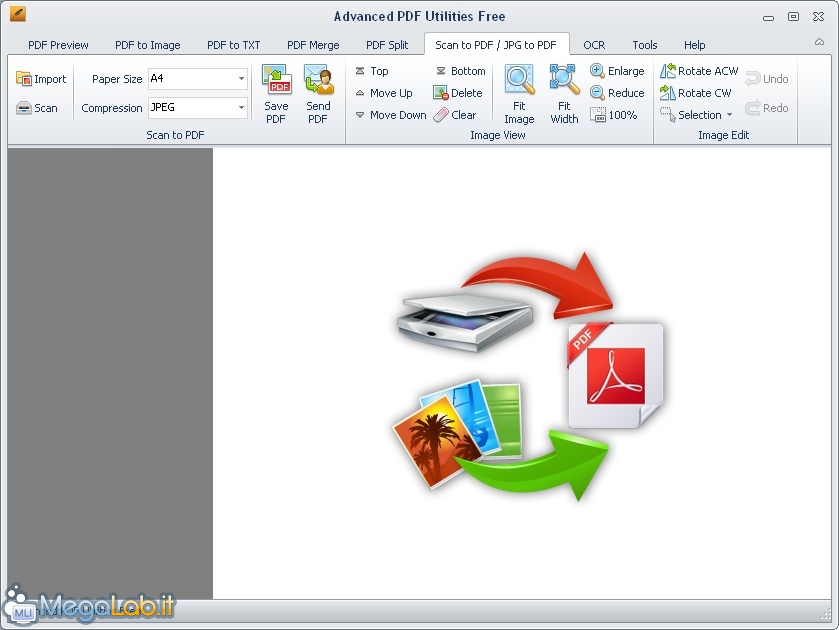Click the Redo arrow
The height and width of the screenshot is (630, 839).
(x=753, y=108)
